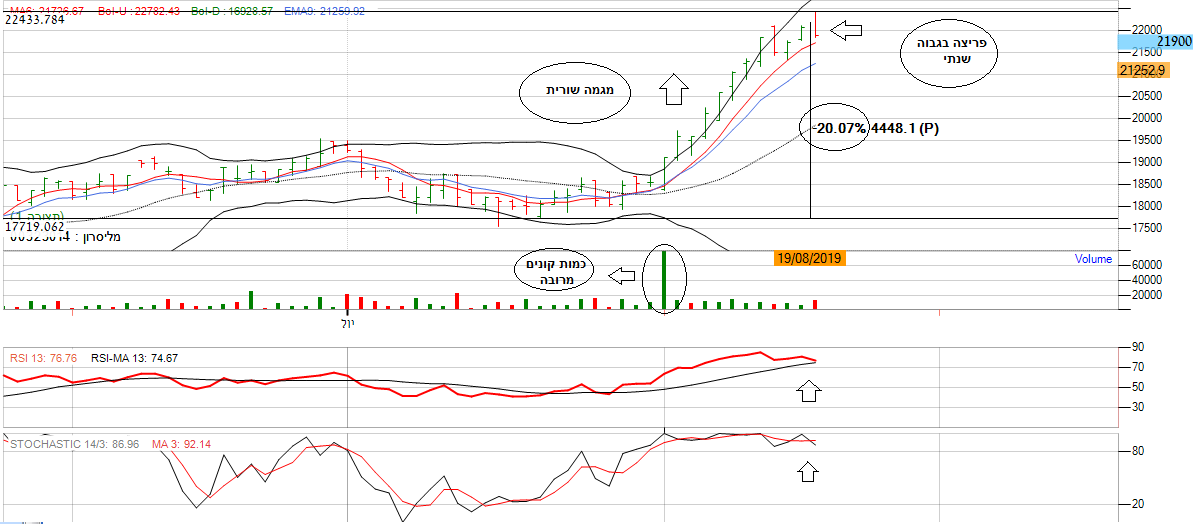This screenshot has height=524, width=1193.
Task: Click the 4448.1 (P) measurement text
Action: pos(905,128)
